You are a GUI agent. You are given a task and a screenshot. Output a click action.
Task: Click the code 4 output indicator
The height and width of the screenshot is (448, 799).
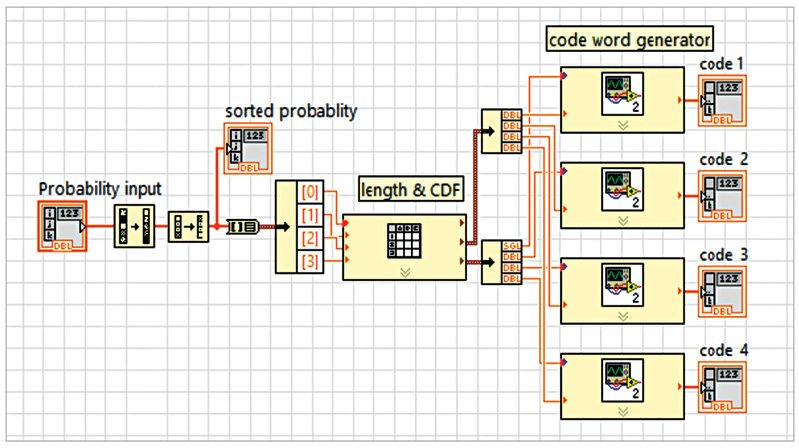point(722,386)
